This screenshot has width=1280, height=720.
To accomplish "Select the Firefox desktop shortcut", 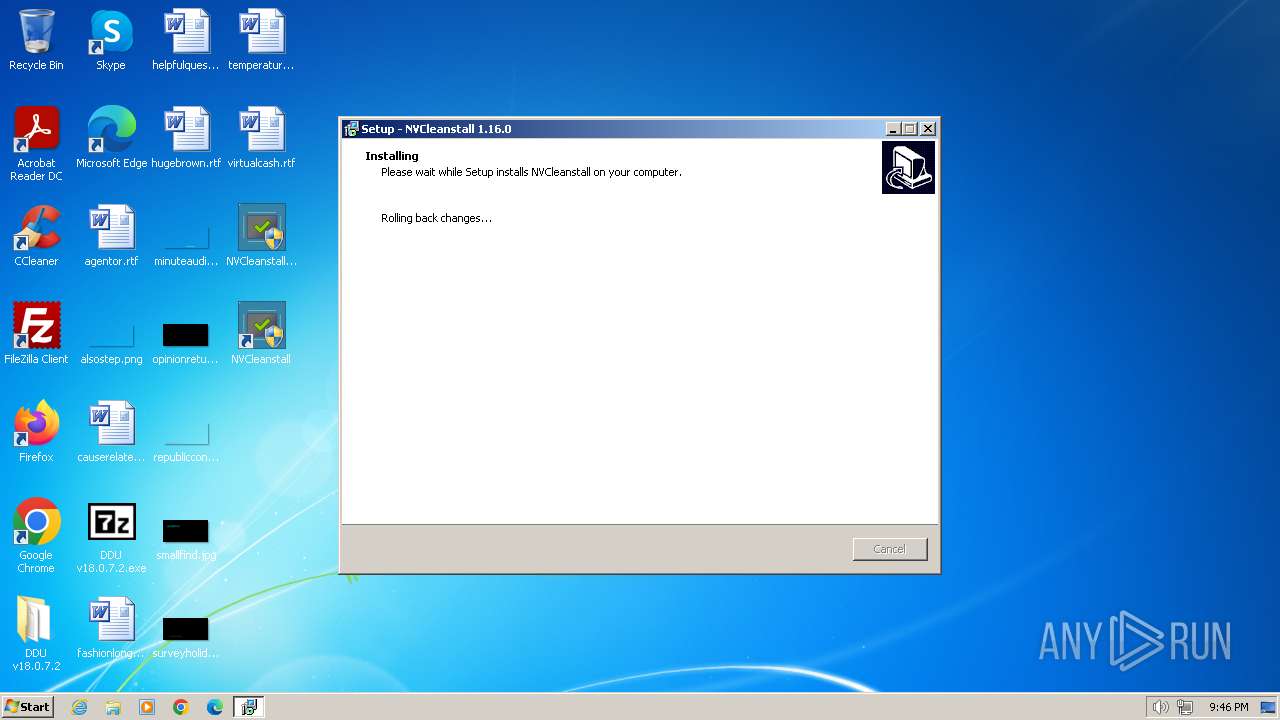I will pos(36,432).
